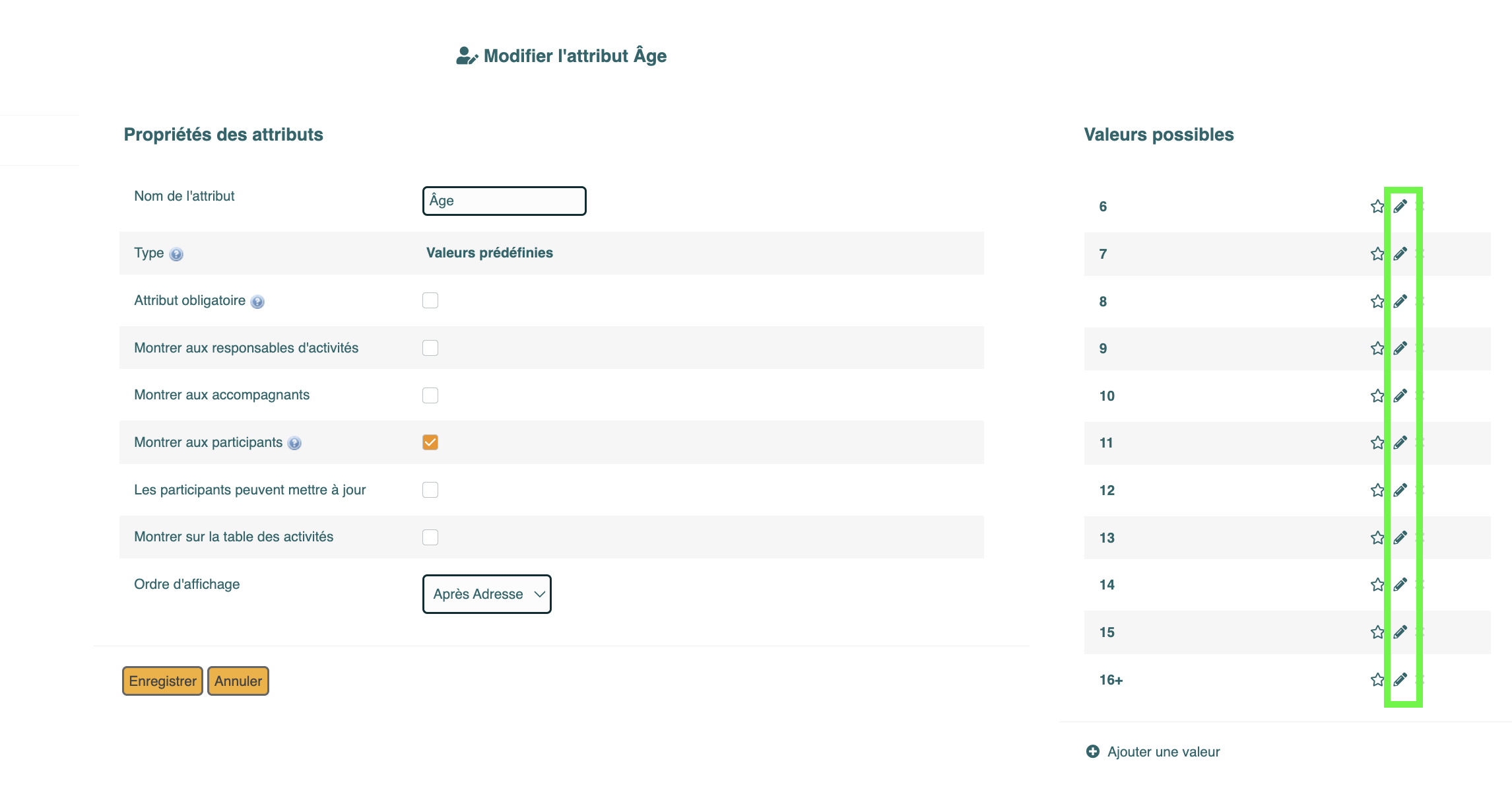Show help for Attribut obligatoire

257,302
